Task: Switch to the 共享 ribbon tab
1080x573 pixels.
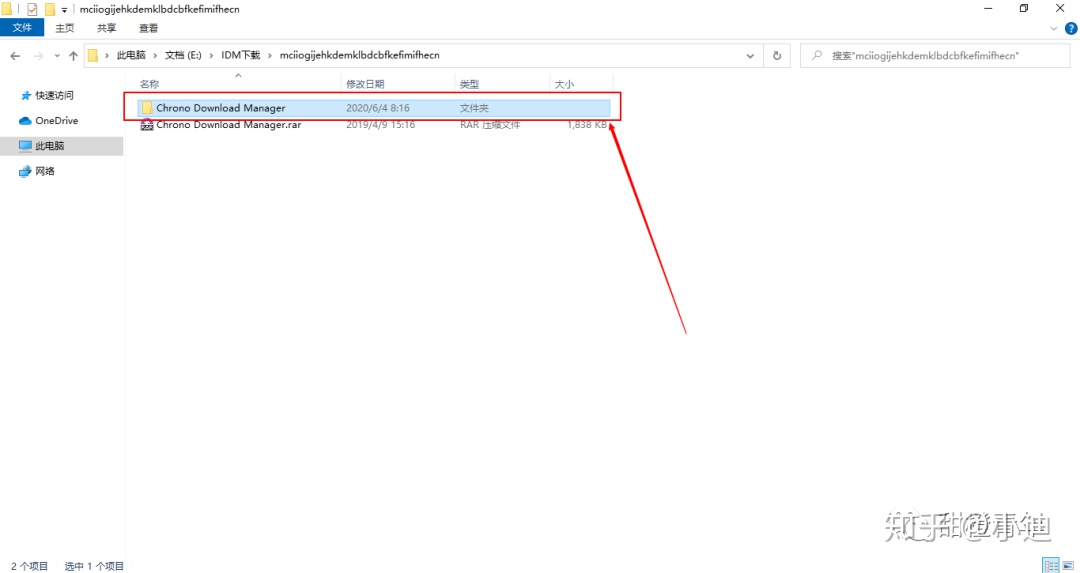Action: click(106, 28)
